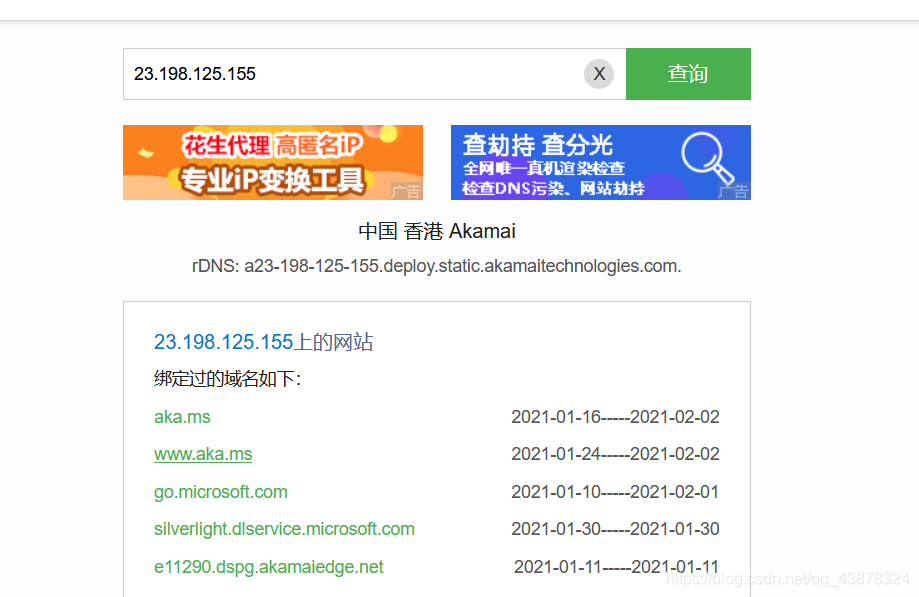Select the rDNS akamaitechnologies hostname text
919x597 pixels.
coord(437,266)
